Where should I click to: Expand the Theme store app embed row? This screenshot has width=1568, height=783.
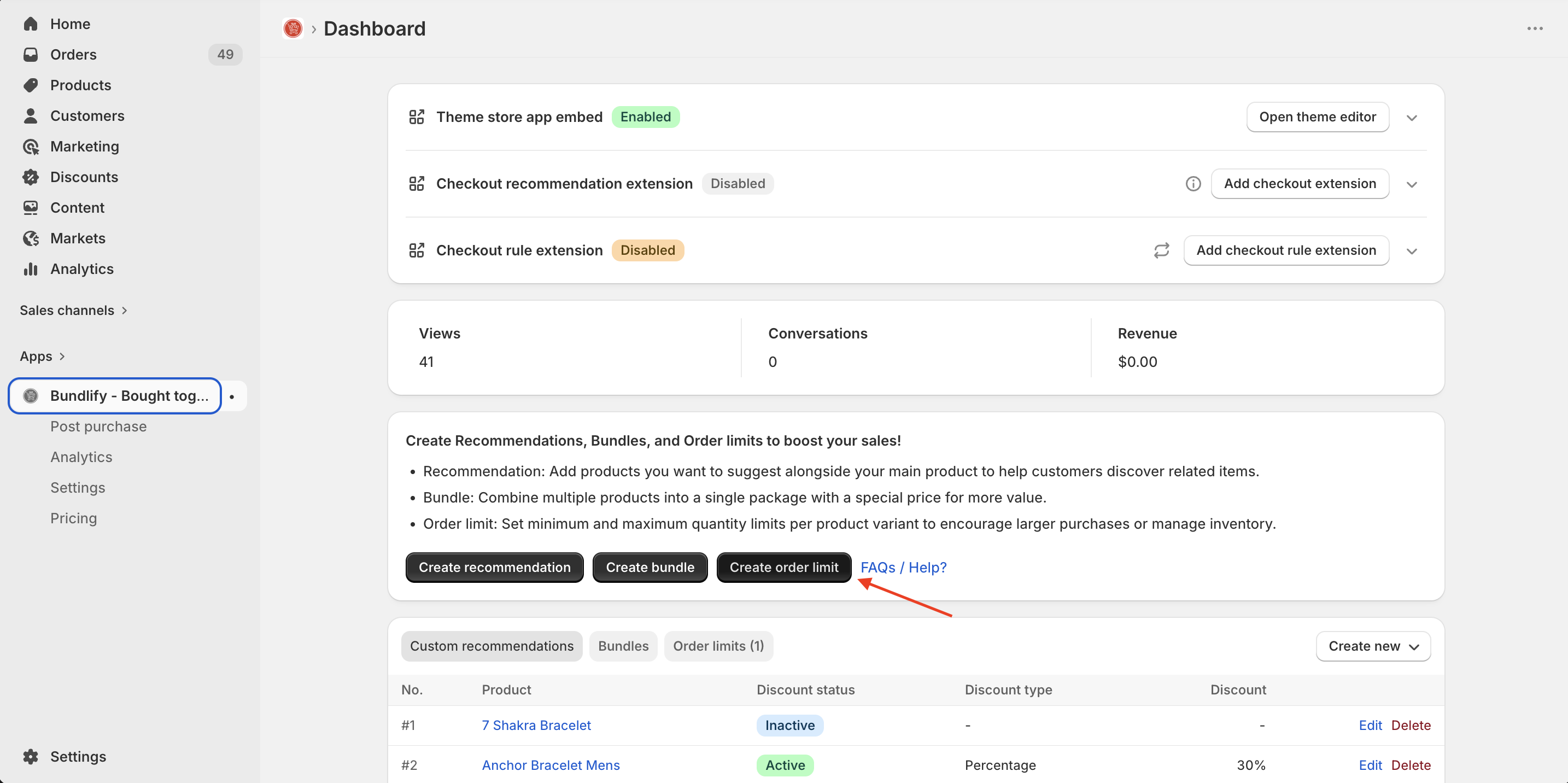click(1412, 118)
